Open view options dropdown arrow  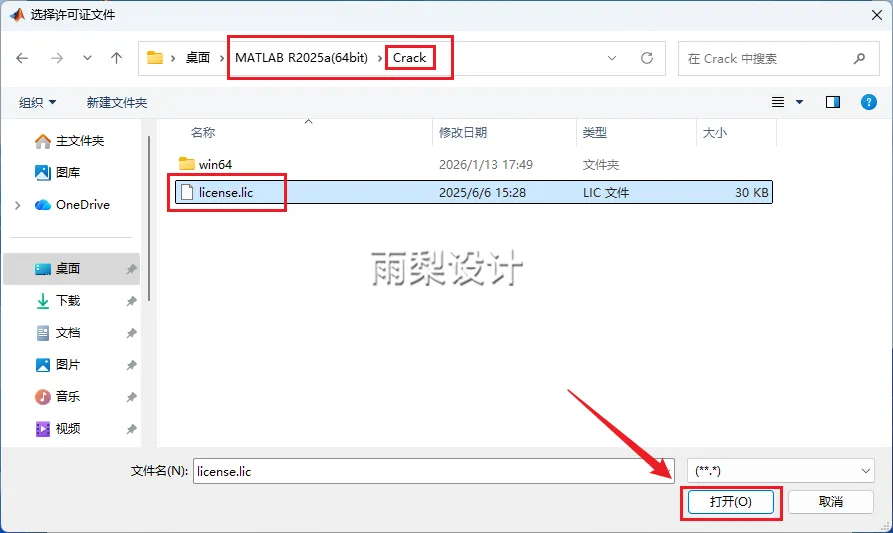tap(800, 102)
